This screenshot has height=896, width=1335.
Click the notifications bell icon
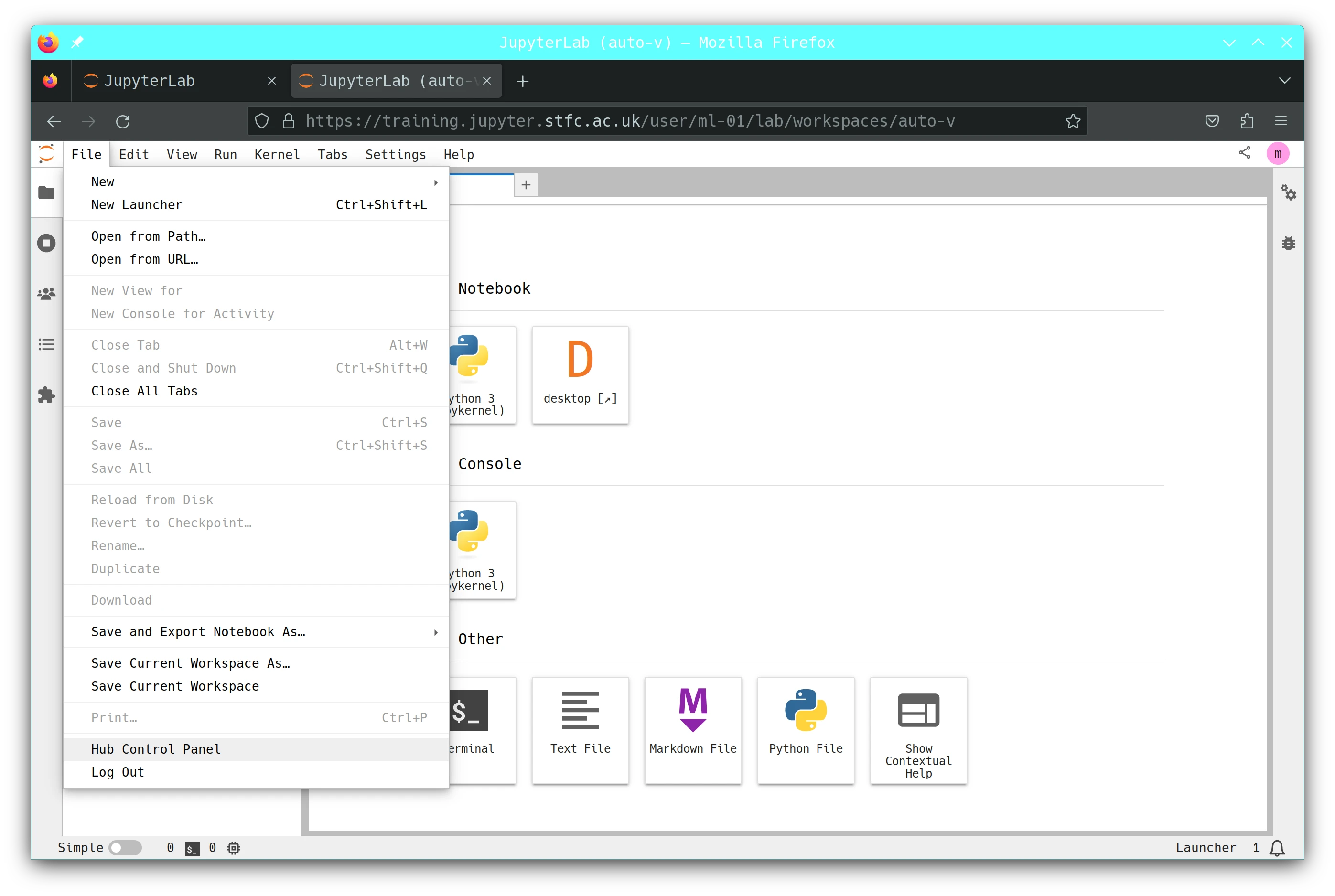(1277, 848)
